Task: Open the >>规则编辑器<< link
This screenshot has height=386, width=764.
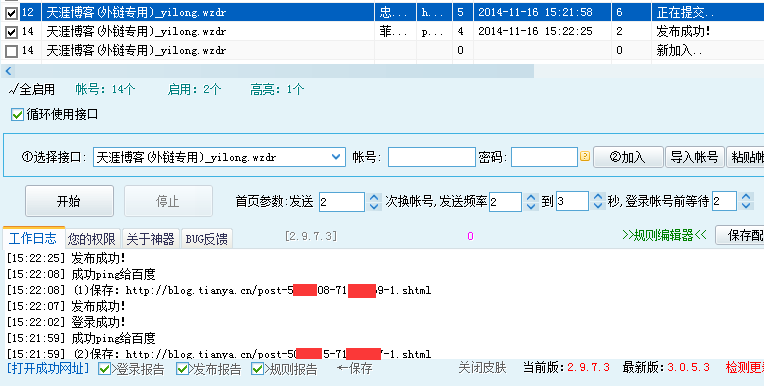Action: pyautogui.click(x=664, y=235)
